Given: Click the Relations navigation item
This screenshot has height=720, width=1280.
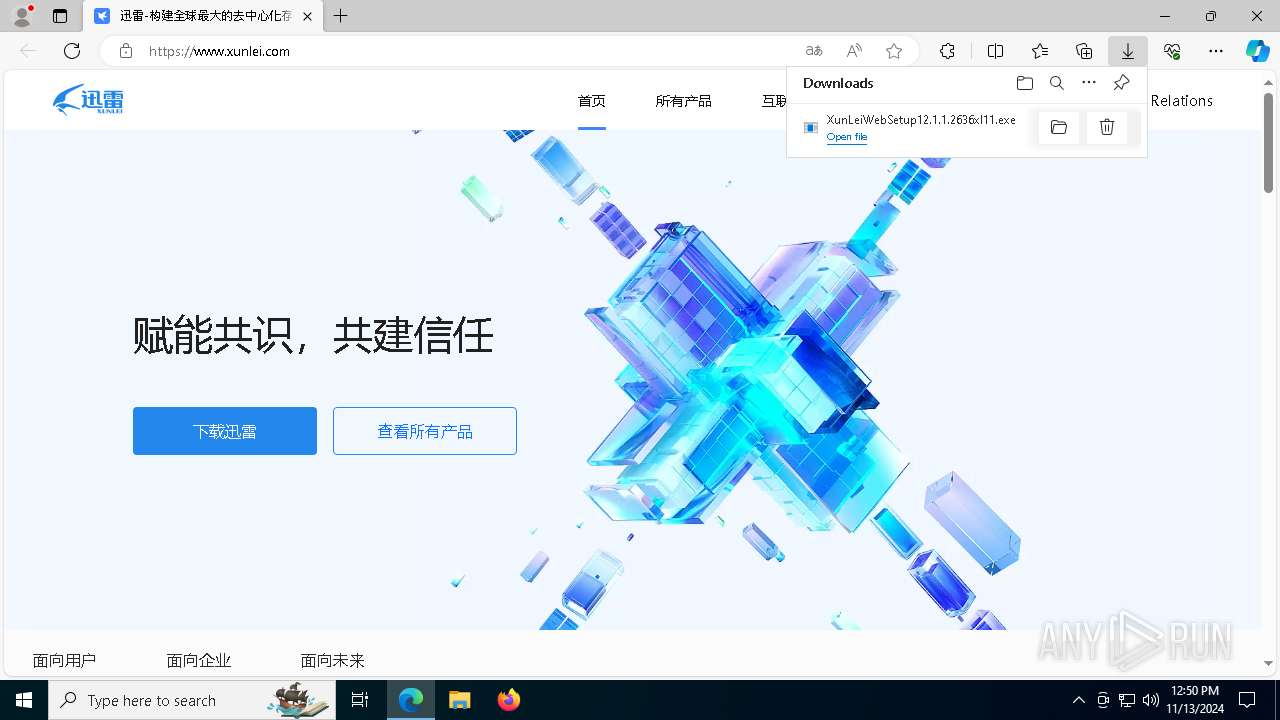Looking at the screenshot, I should (1182, 101).
